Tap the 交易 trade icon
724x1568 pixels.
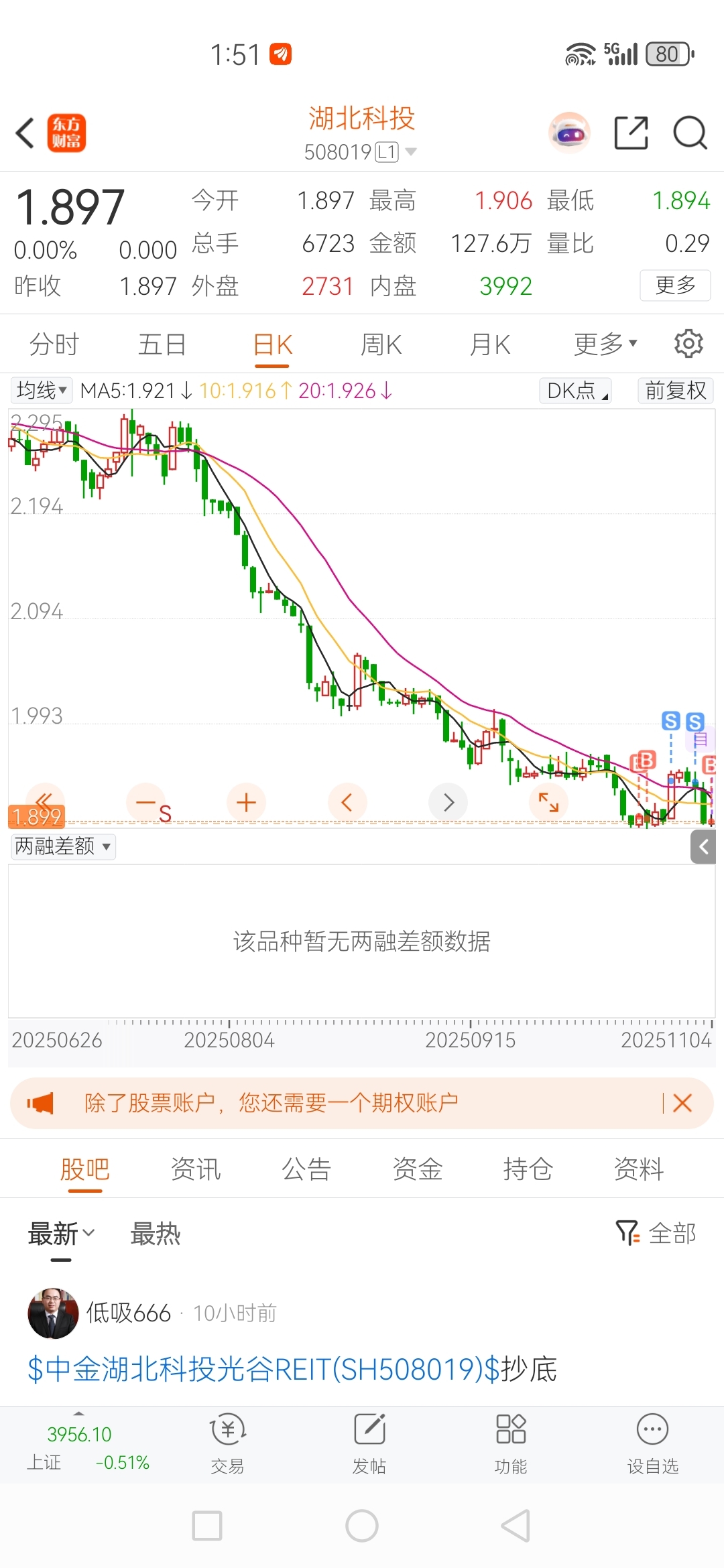click(227, 1446)
